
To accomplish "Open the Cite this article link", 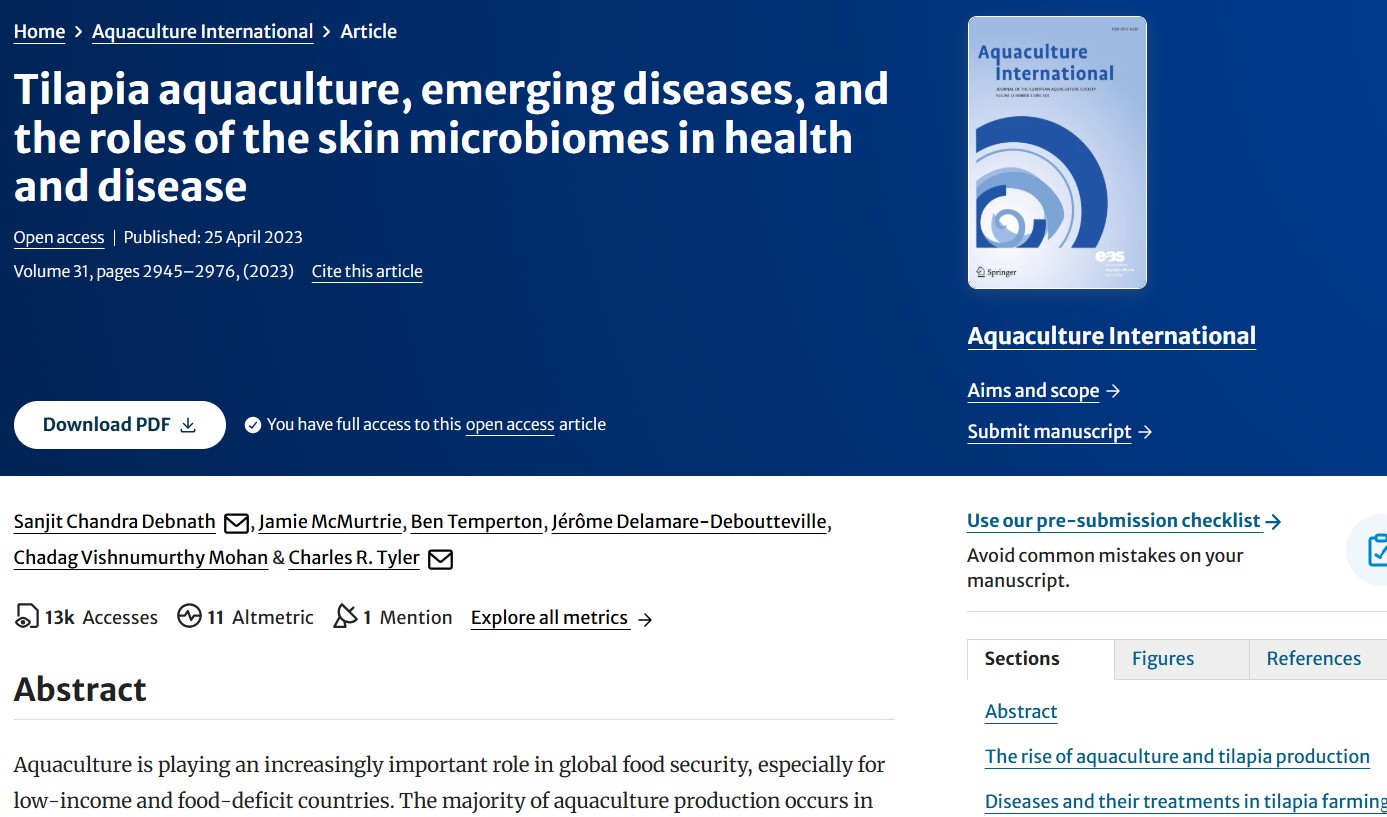I will coord(367,271).
